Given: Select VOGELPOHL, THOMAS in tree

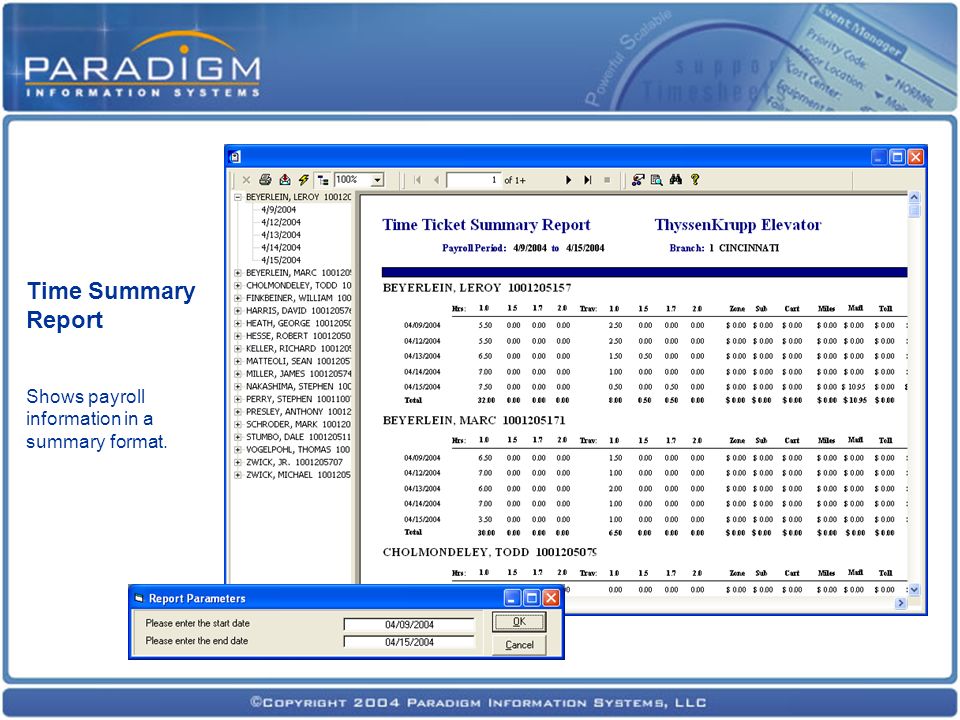Looking at the screenshot, I should (x=298, y=449).
